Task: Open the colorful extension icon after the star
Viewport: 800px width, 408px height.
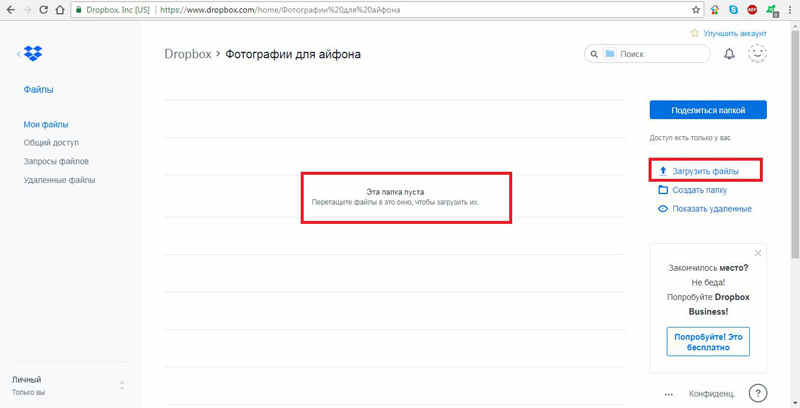Action: [x=715, y=10]
